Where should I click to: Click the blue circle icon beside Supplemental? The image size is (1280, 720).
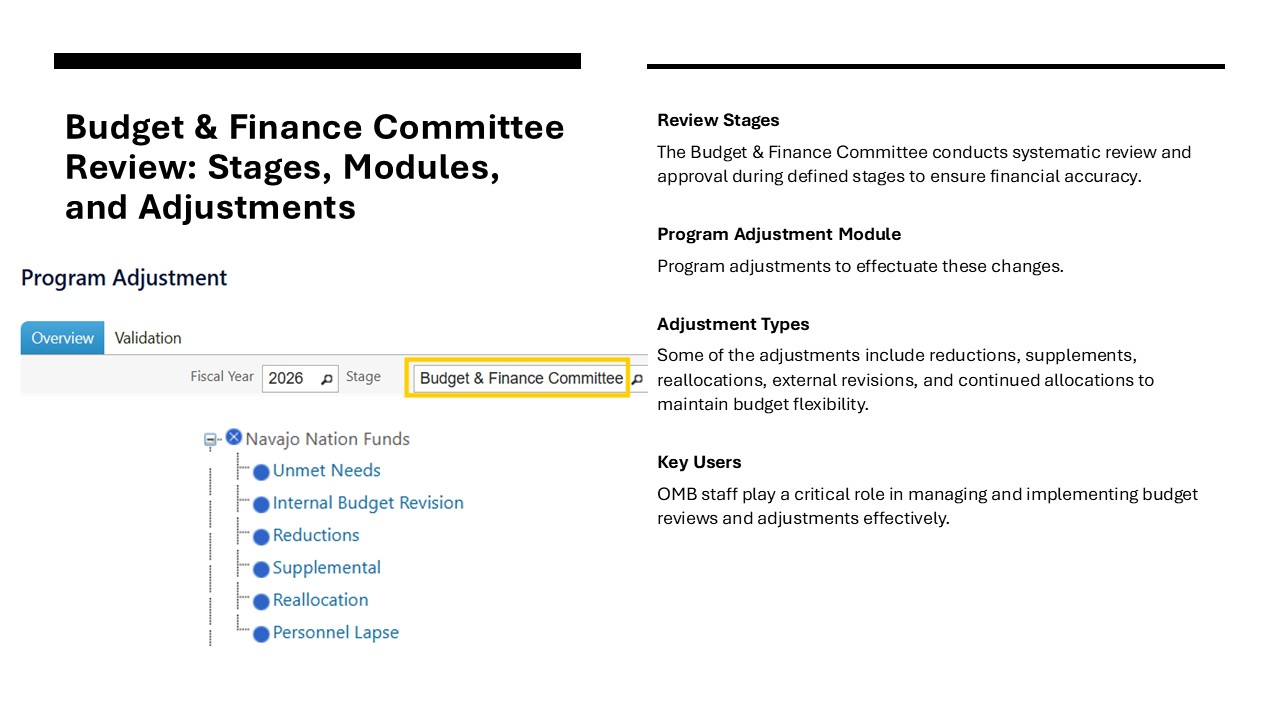261,569
